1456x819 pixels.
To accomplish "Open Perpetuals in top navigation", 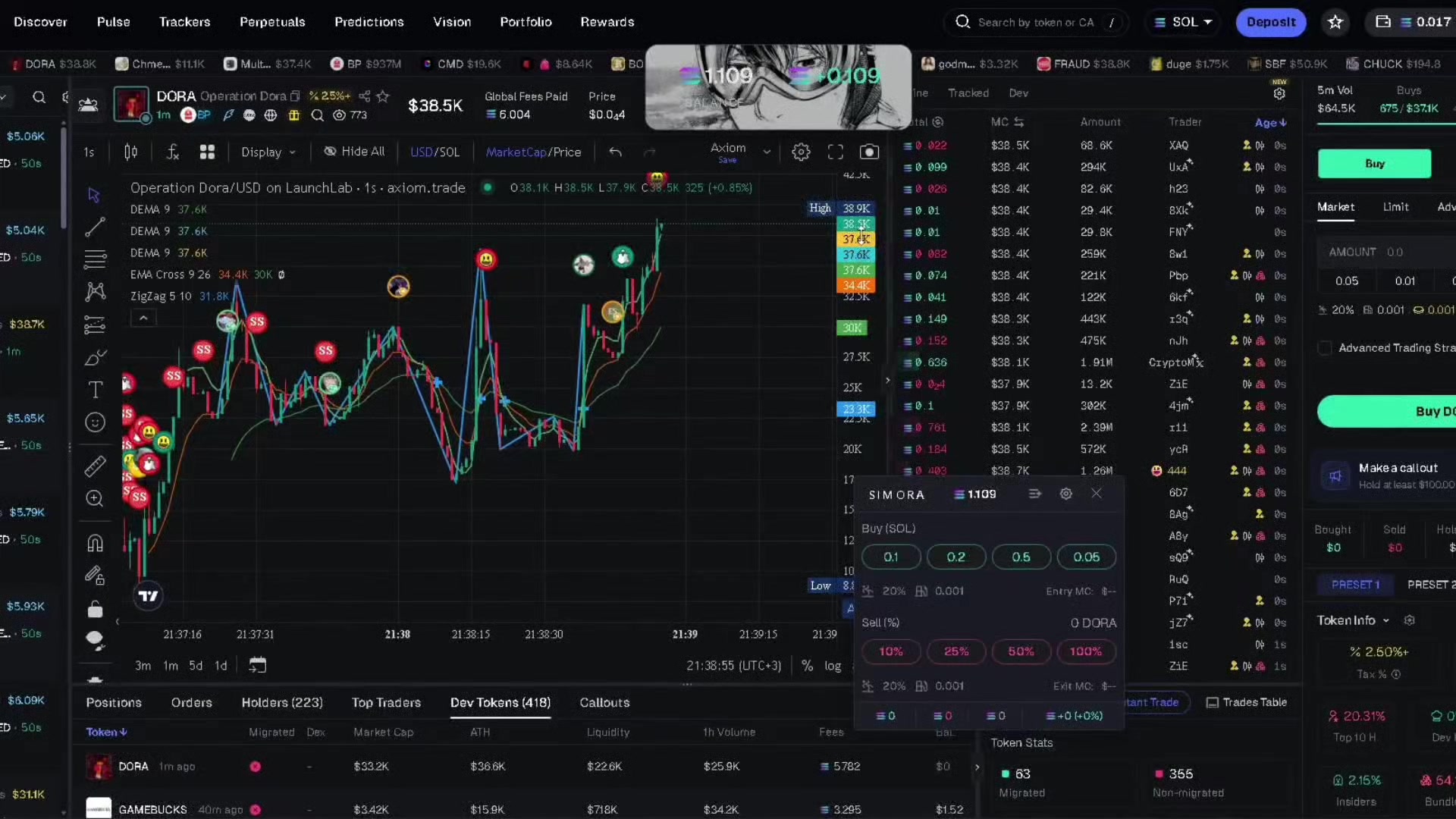I will (272, 22).
